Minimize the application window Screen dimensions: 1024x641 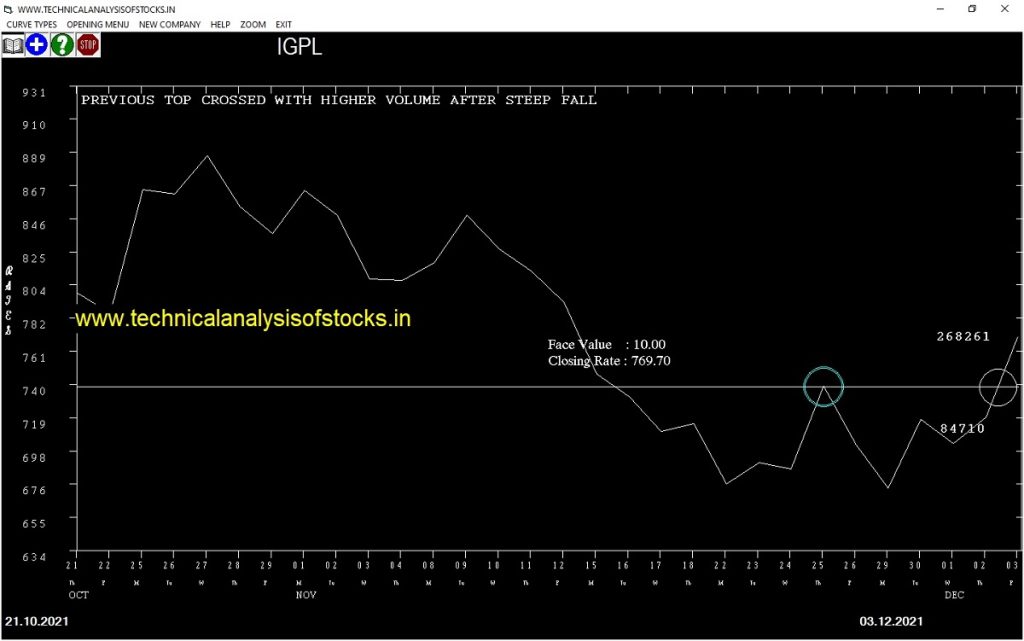click(x=939, y=9)
